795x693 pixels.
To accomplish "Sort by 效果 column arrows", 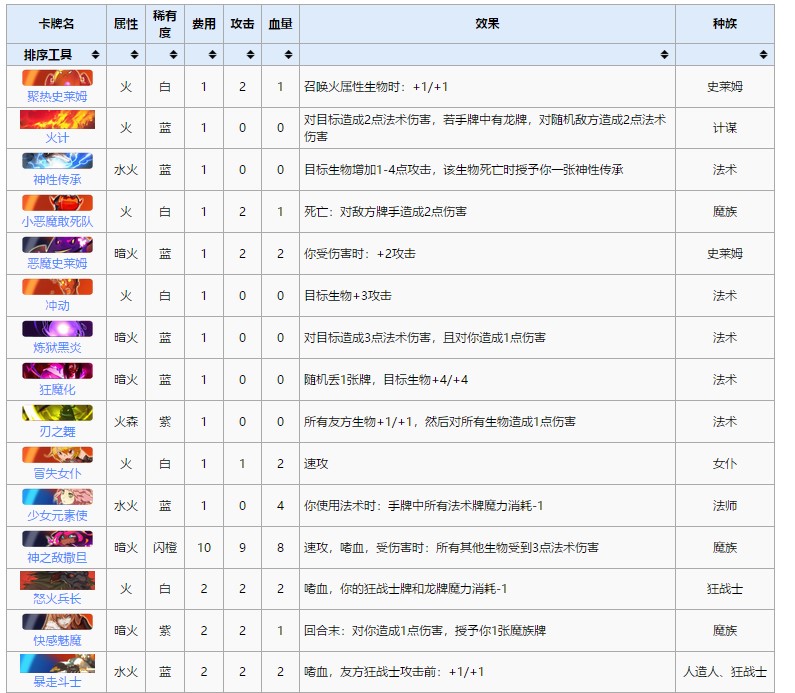I will [664, 54].
